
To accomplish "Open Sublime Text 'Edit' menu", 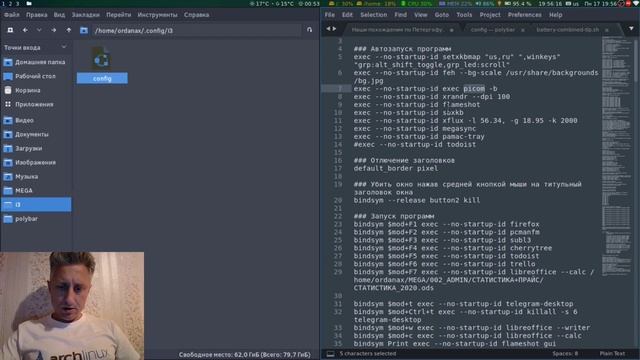I will 347,15.
